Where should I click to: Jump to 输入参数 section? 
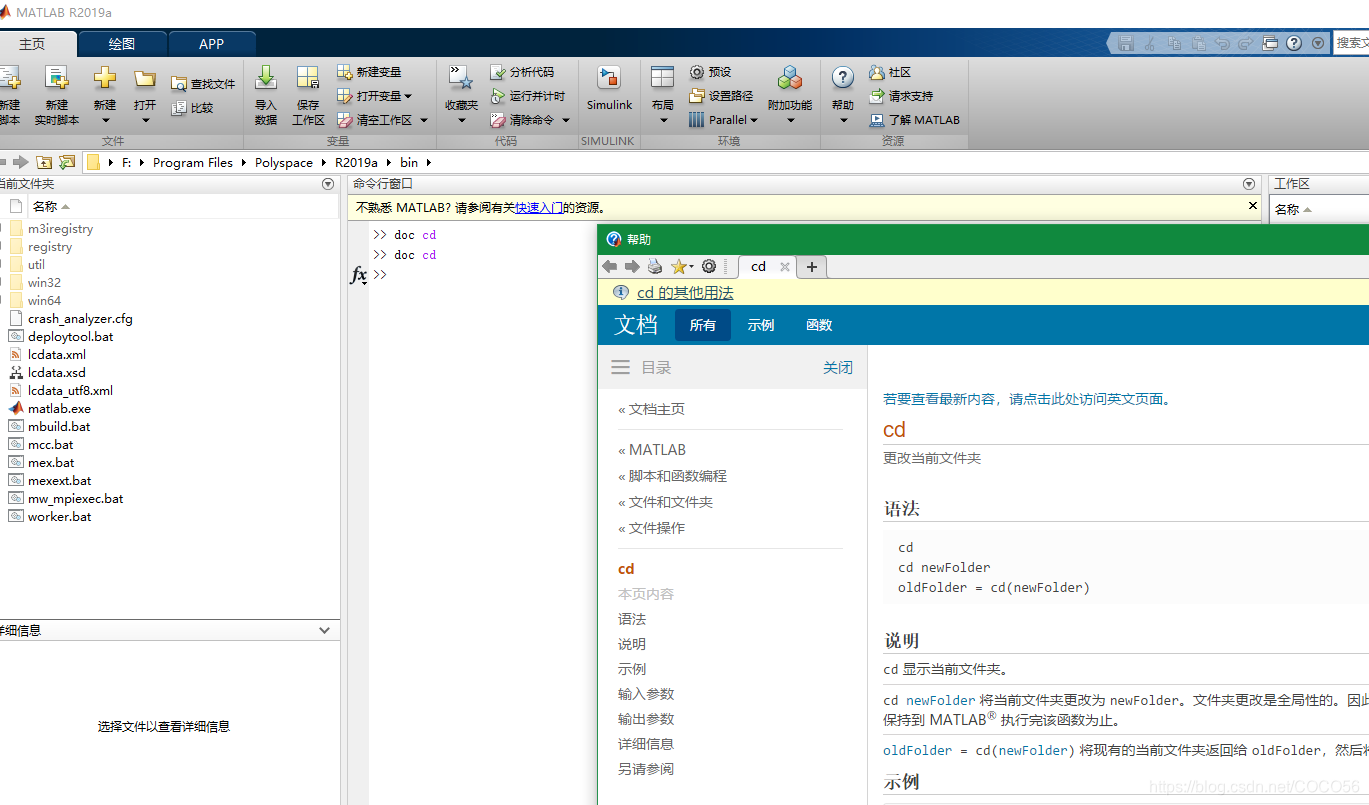point(646,694)
